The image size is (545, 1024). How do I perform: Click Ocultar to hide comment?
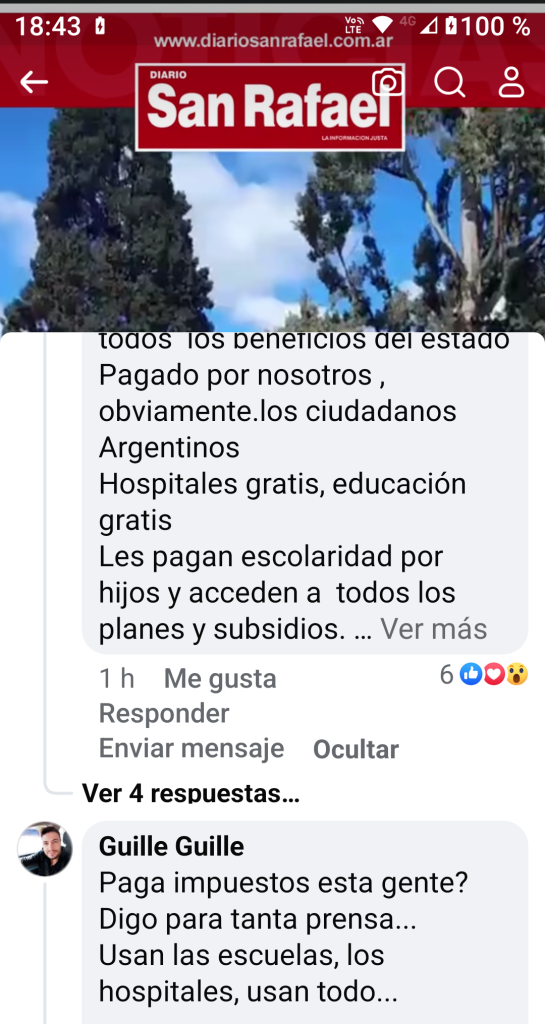point(356,750)
